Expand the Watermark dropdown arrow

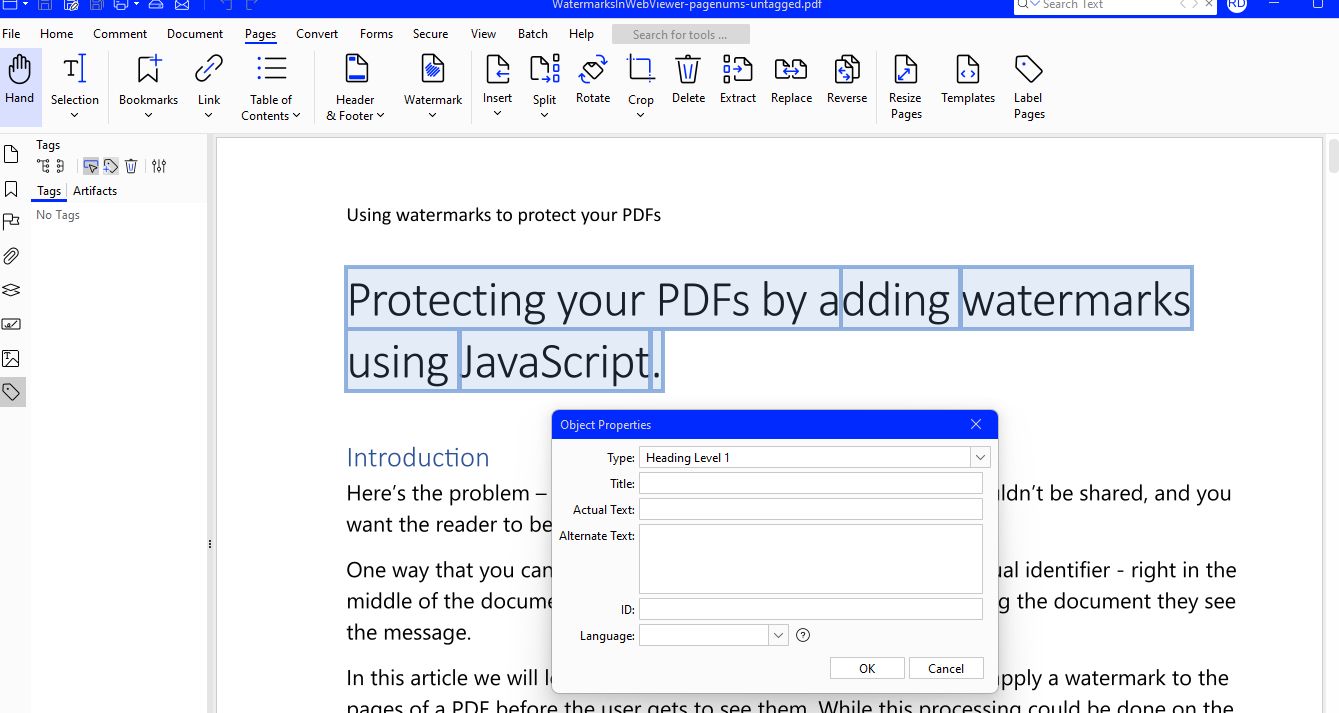point(433,115)
